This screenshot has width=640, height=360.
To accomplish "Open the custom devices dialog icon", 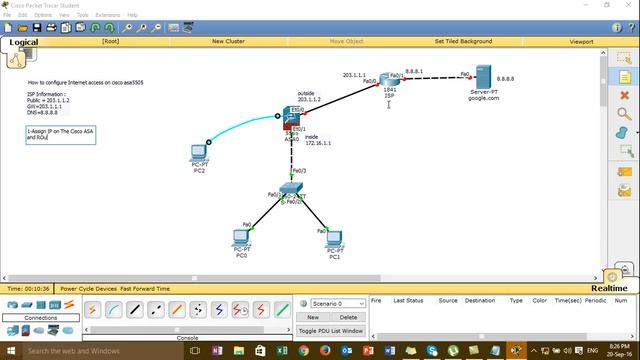I will tap(188, 28).
